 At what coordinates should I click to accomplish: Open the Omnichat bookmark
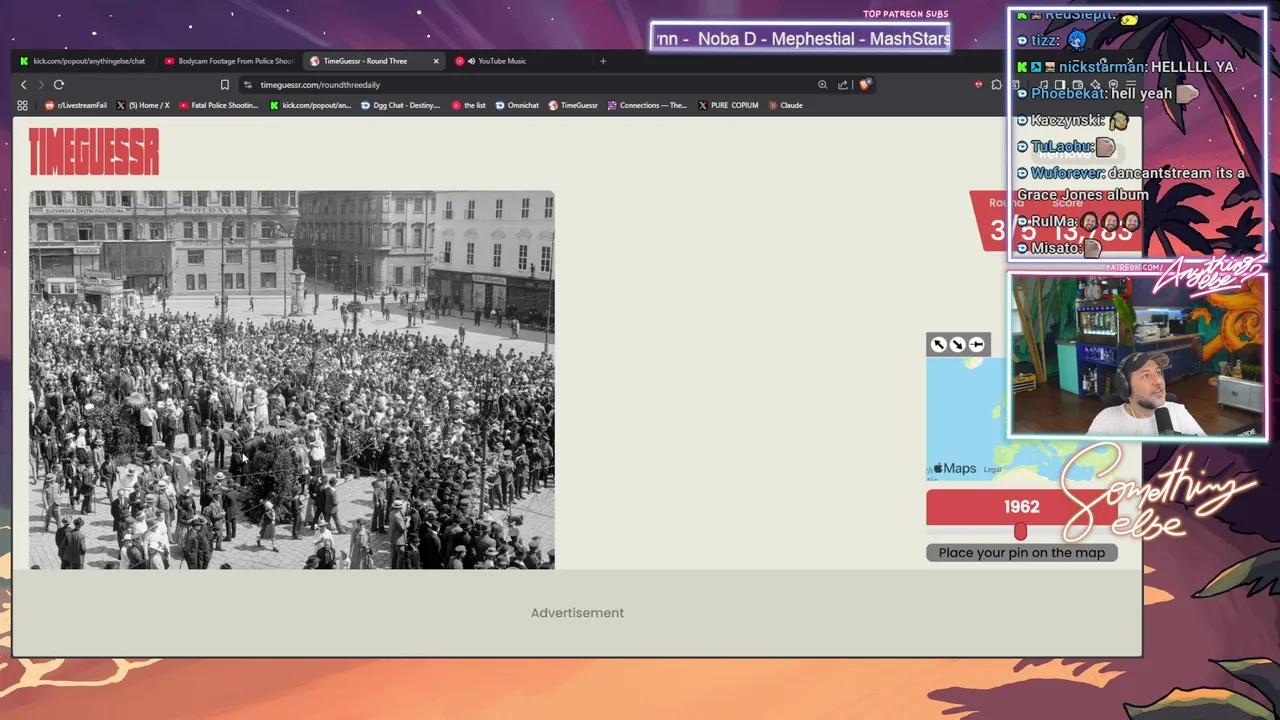tap(517, 105)
